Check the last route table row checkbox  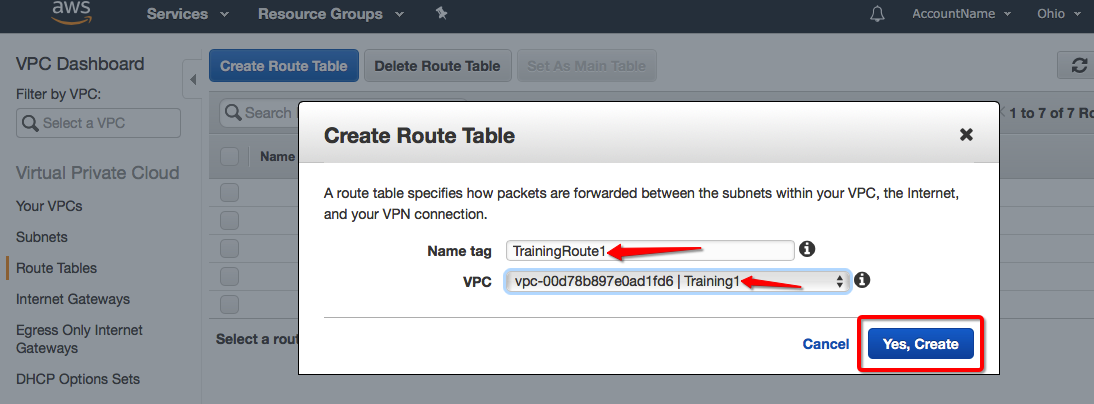coord(229,304)
